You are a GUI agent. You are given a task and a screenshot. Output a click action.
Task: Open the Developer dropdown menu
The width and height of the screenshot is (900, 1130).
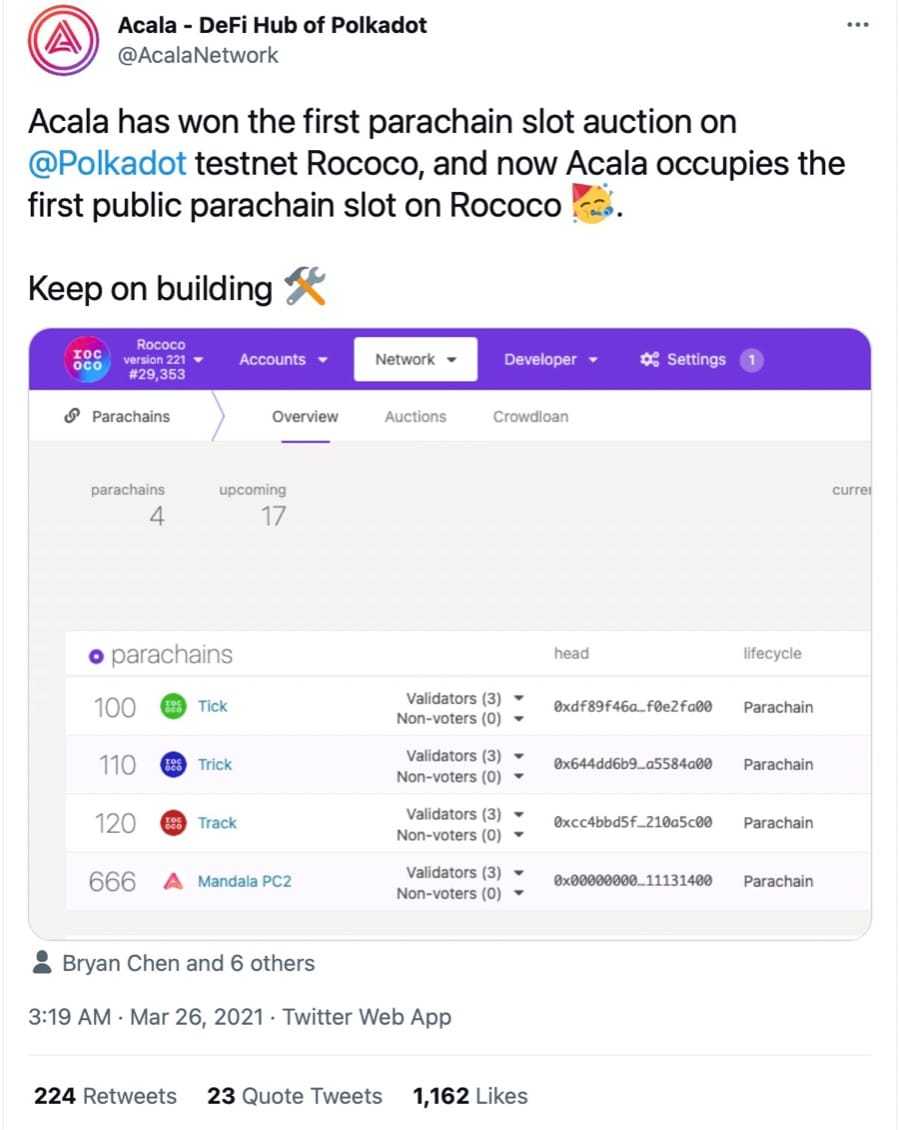[x=551, y=359]
